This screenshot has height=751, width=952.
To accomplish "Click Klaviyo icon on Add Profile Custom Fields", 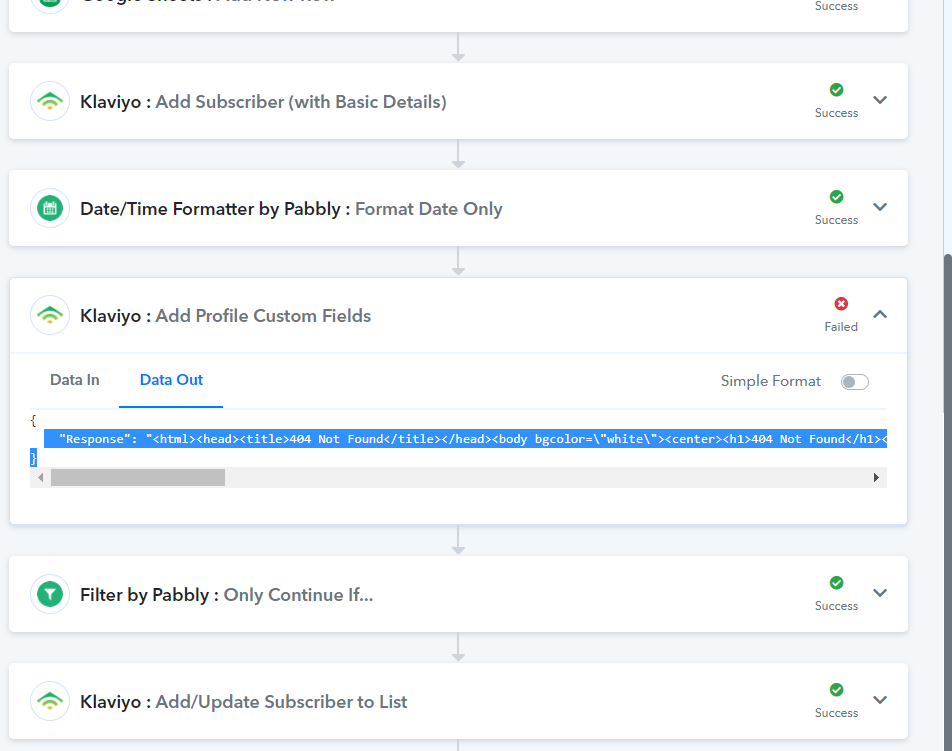I will [50, 315].
